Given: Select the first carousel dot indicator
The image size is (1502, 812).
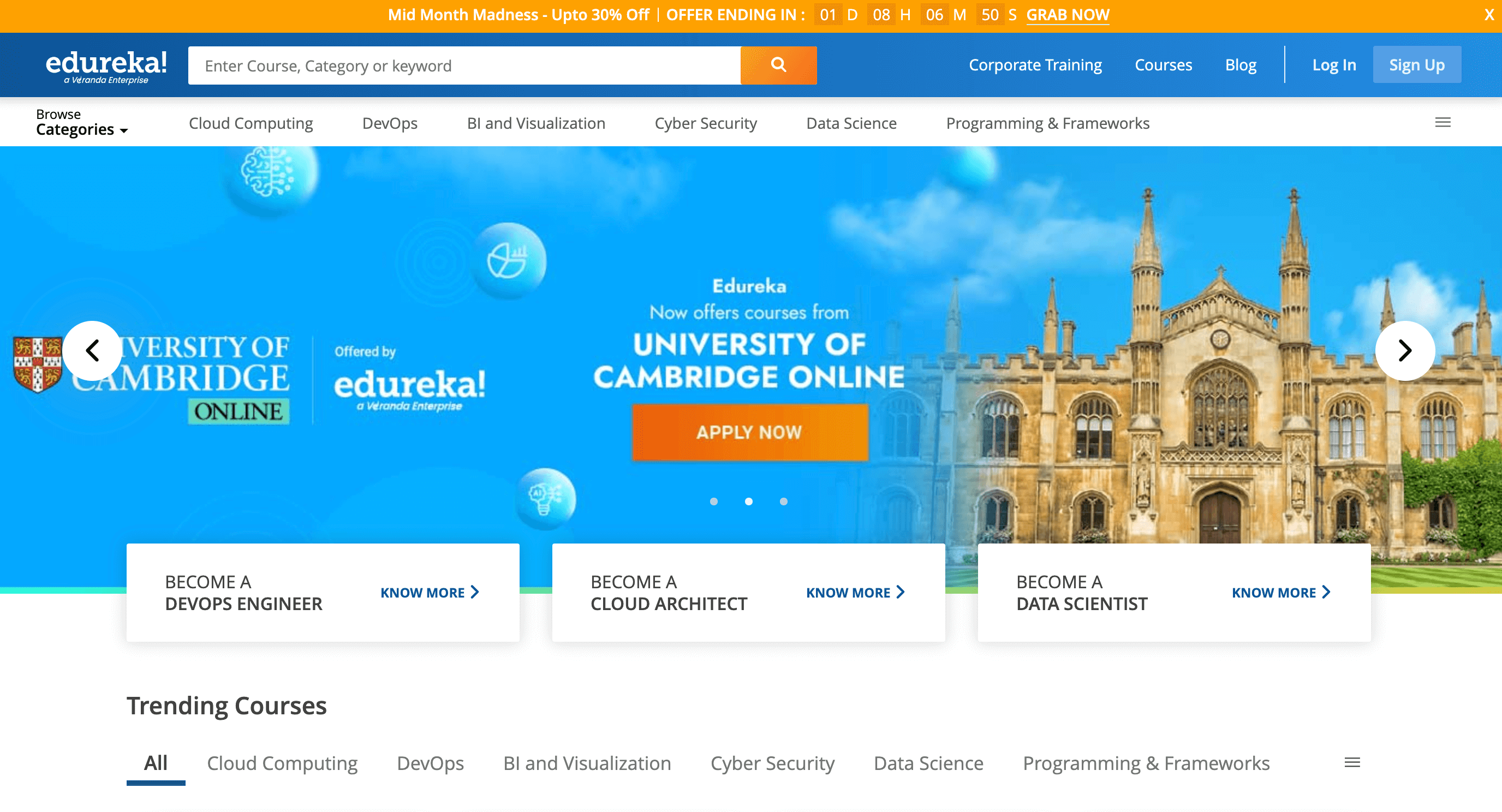Looking at the screenshot, I should tap(714, 501).
